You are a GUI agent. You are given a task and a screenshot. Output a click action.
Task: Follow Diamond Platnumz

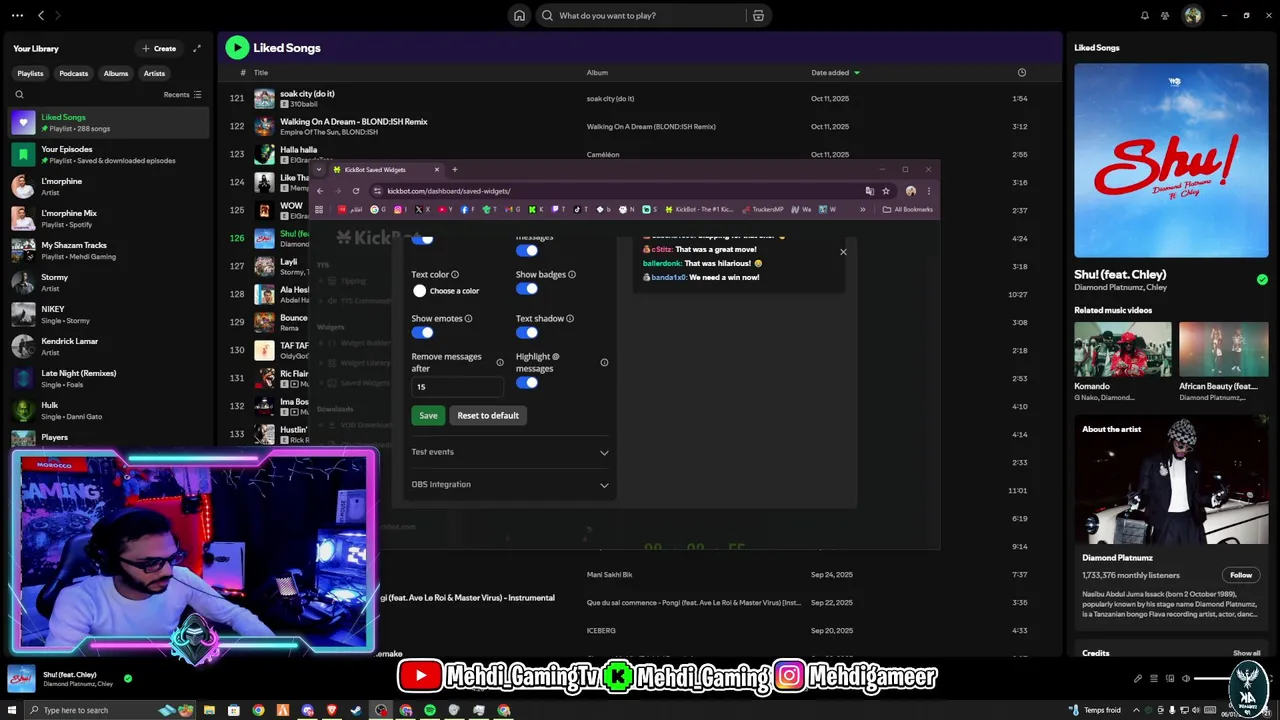coord(1241,575)
